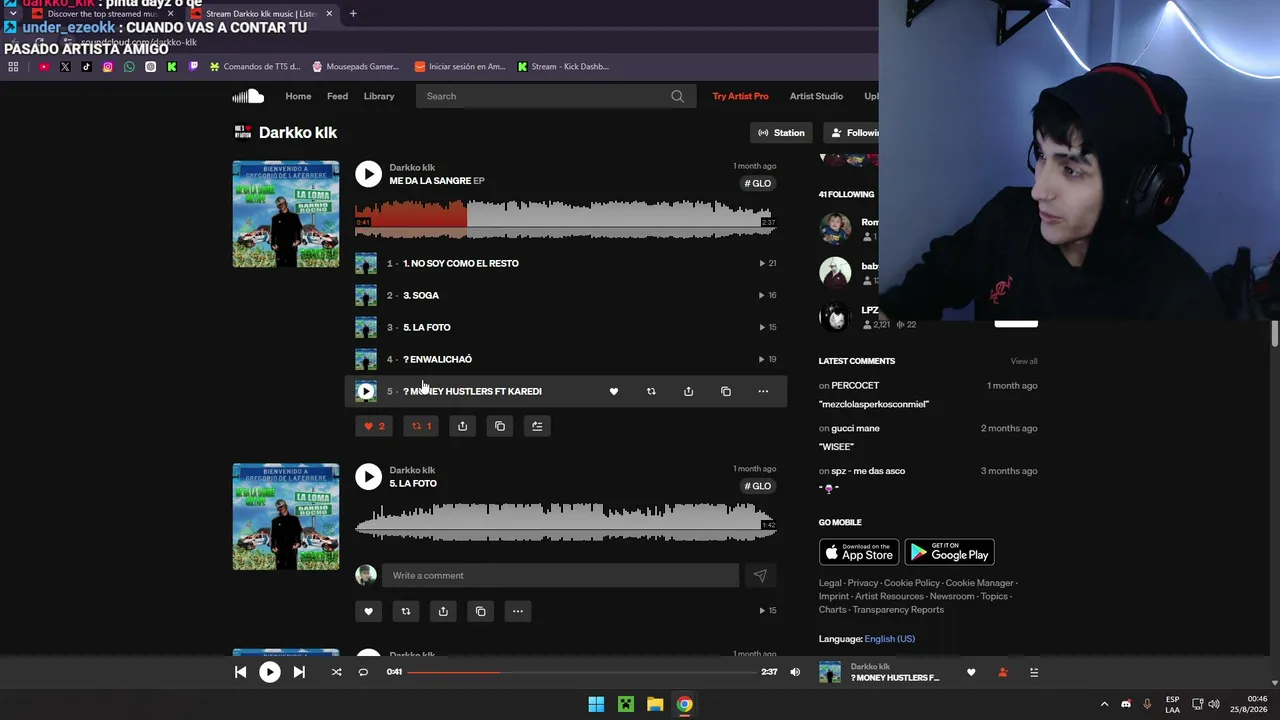Open the Home navigation tab
The width and height of the screenshot is (1280, 720).
tap(298, 96)
